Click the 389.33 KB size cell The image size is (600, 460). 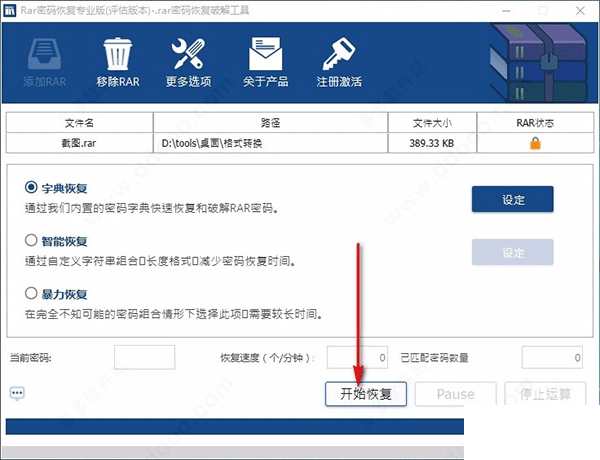pyautogui.click(x=432, y=143)
